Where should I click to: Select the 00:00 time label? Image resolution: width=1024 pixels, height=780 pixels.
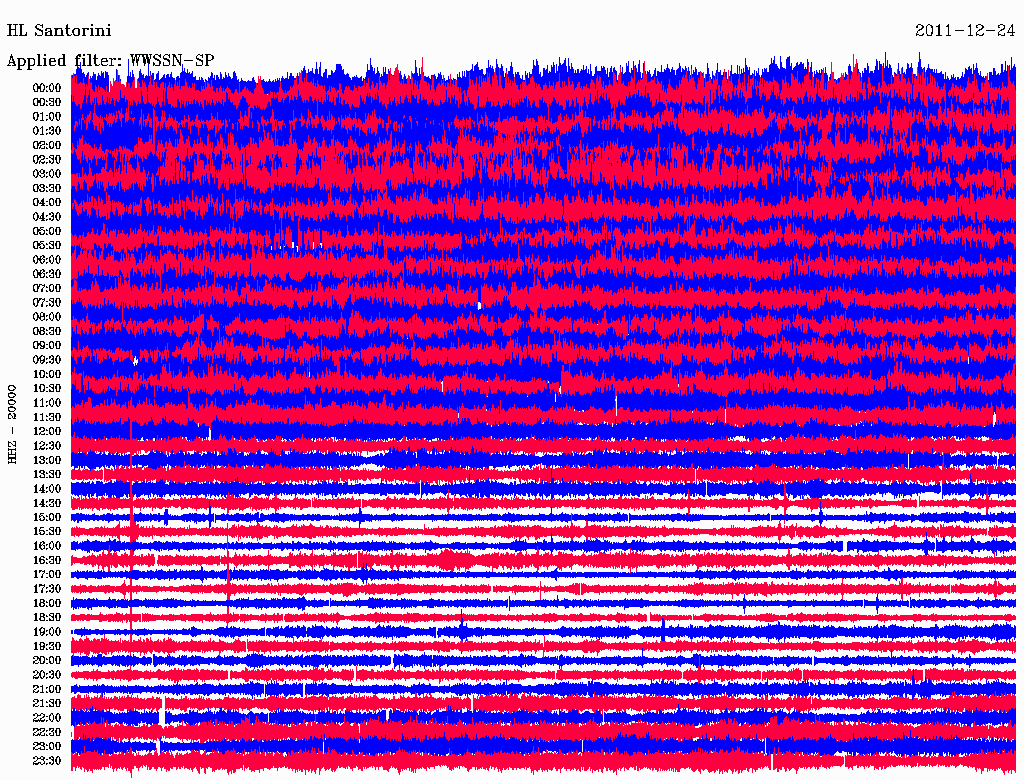[47, 88]
